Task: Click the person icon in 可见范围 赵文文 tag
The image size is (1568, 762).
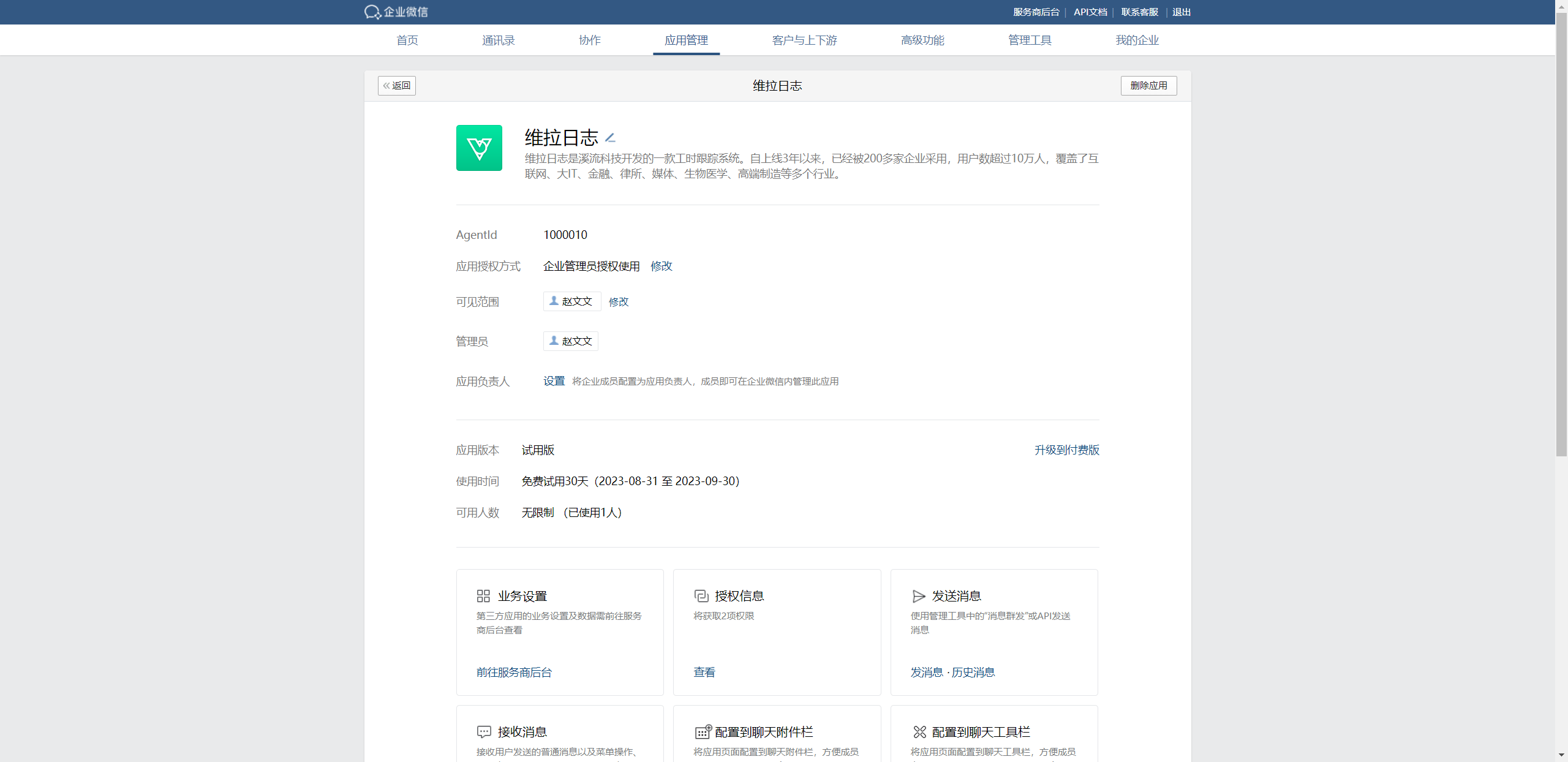Action: 554,301
